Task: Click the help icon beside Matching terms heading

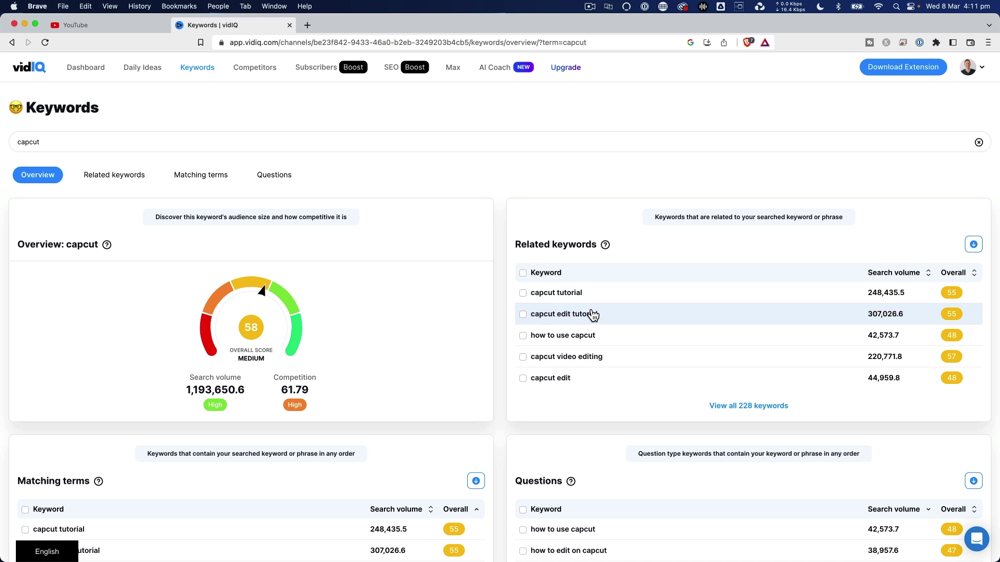Action: coord(98,481)
